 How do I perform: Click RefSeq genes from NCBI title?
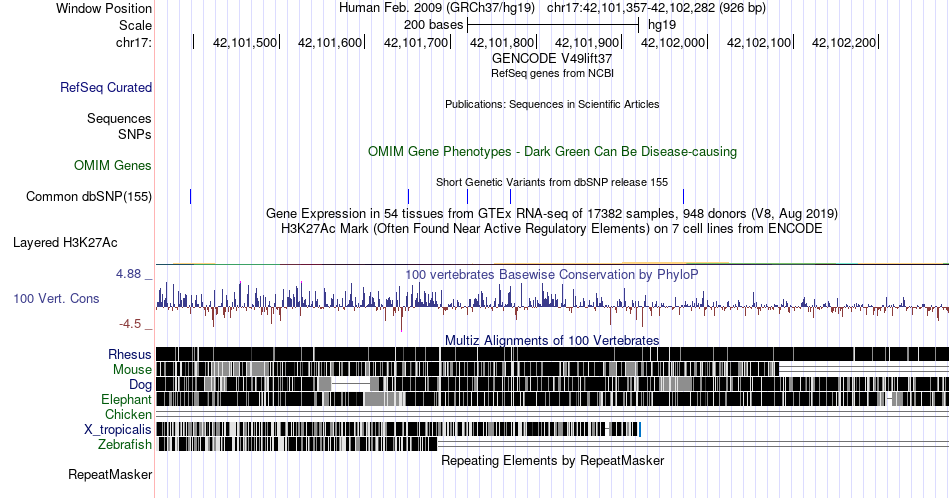(x=552, y=73)
